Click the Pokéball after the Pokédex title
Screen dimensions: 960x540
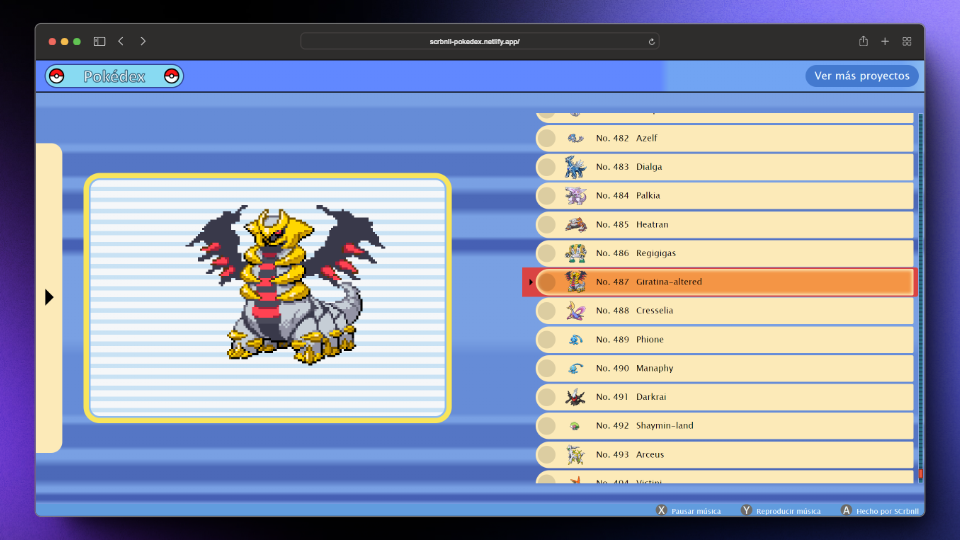click(171, 76)
